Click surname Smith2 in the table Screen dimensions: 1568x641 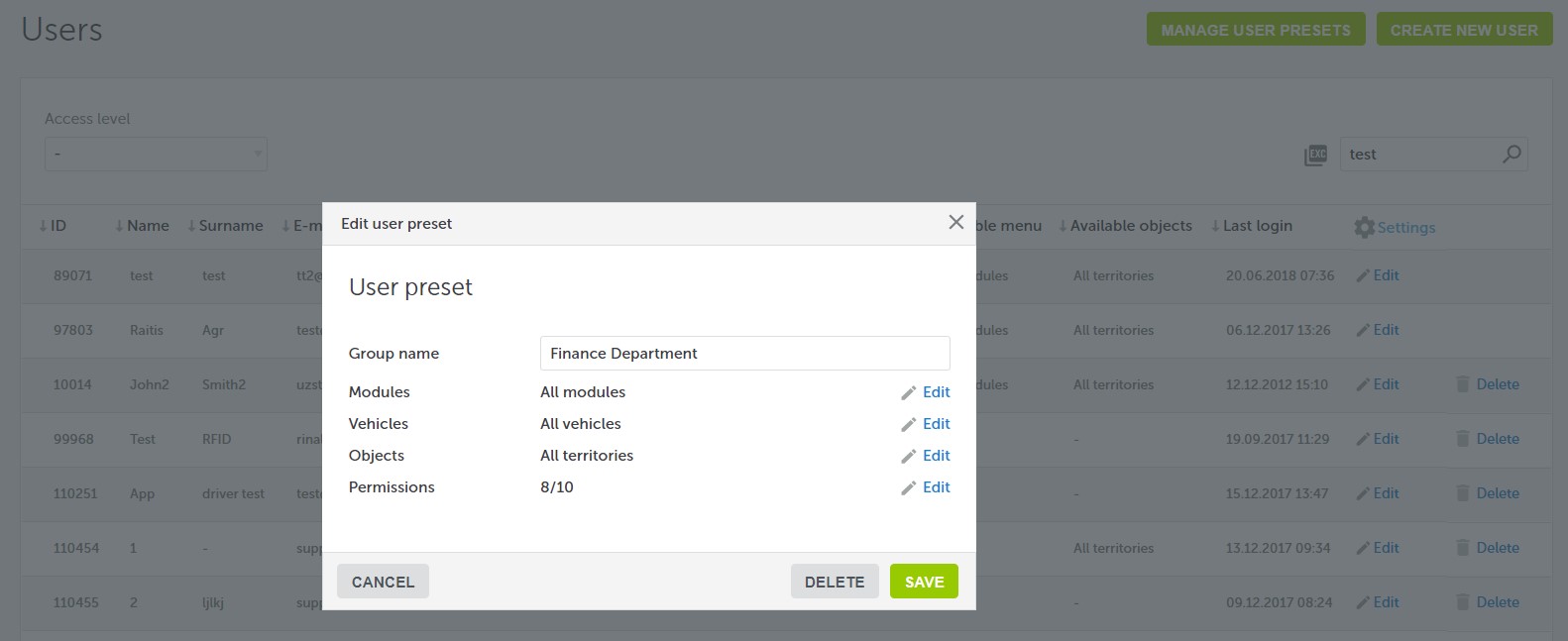[223, 384]
